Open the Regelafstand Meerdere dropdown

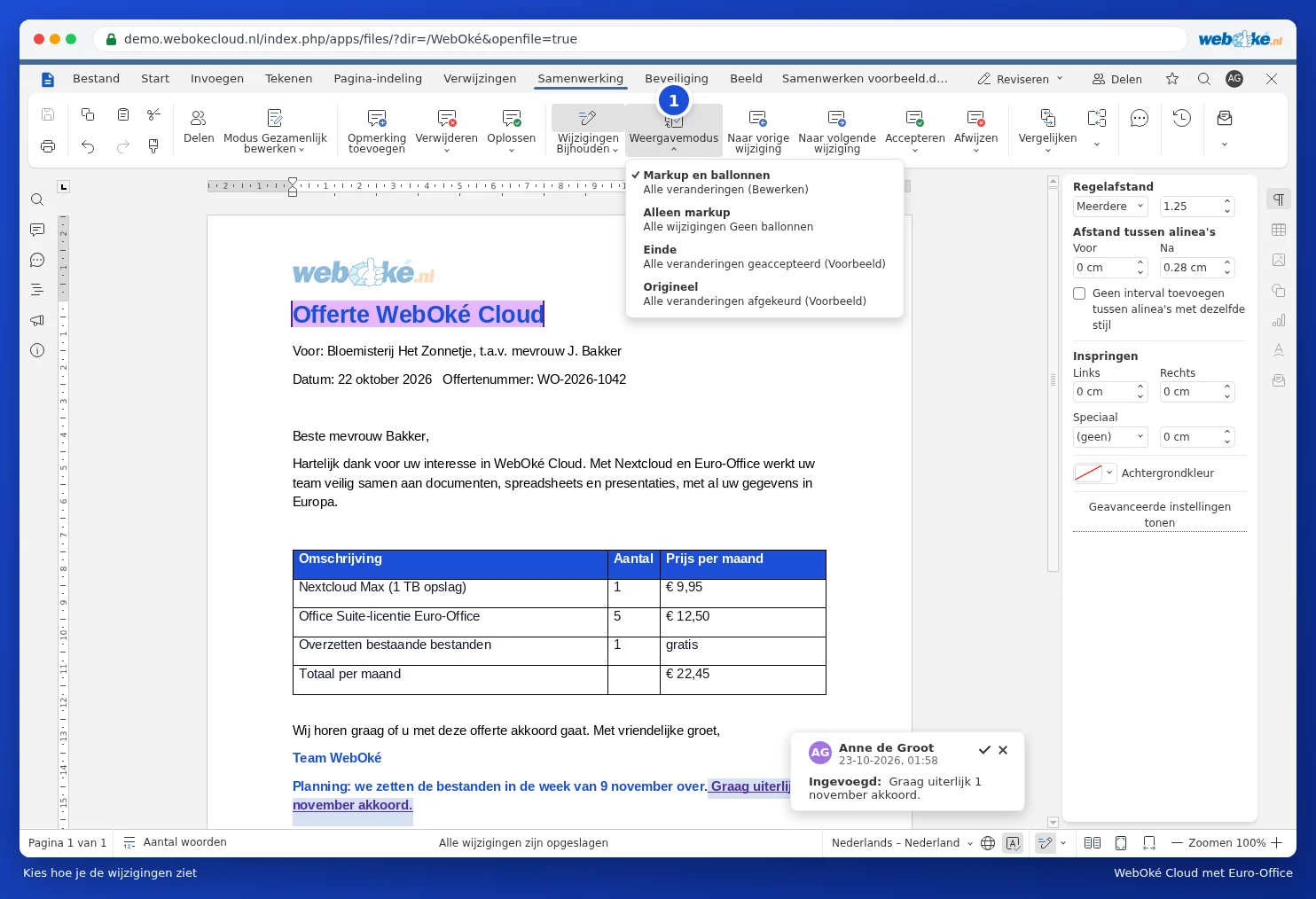pos(1110,207)
